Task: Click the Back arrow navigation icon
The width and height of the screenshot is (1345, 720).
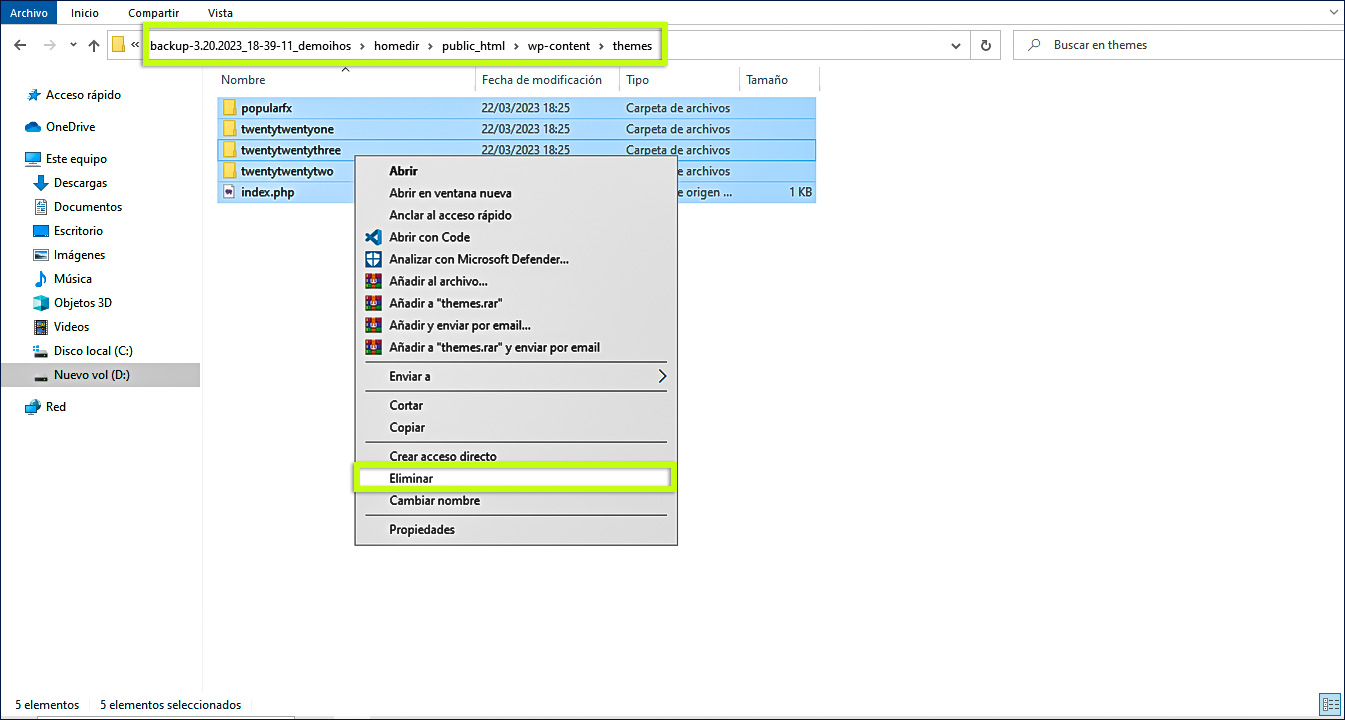Action: 22,45
